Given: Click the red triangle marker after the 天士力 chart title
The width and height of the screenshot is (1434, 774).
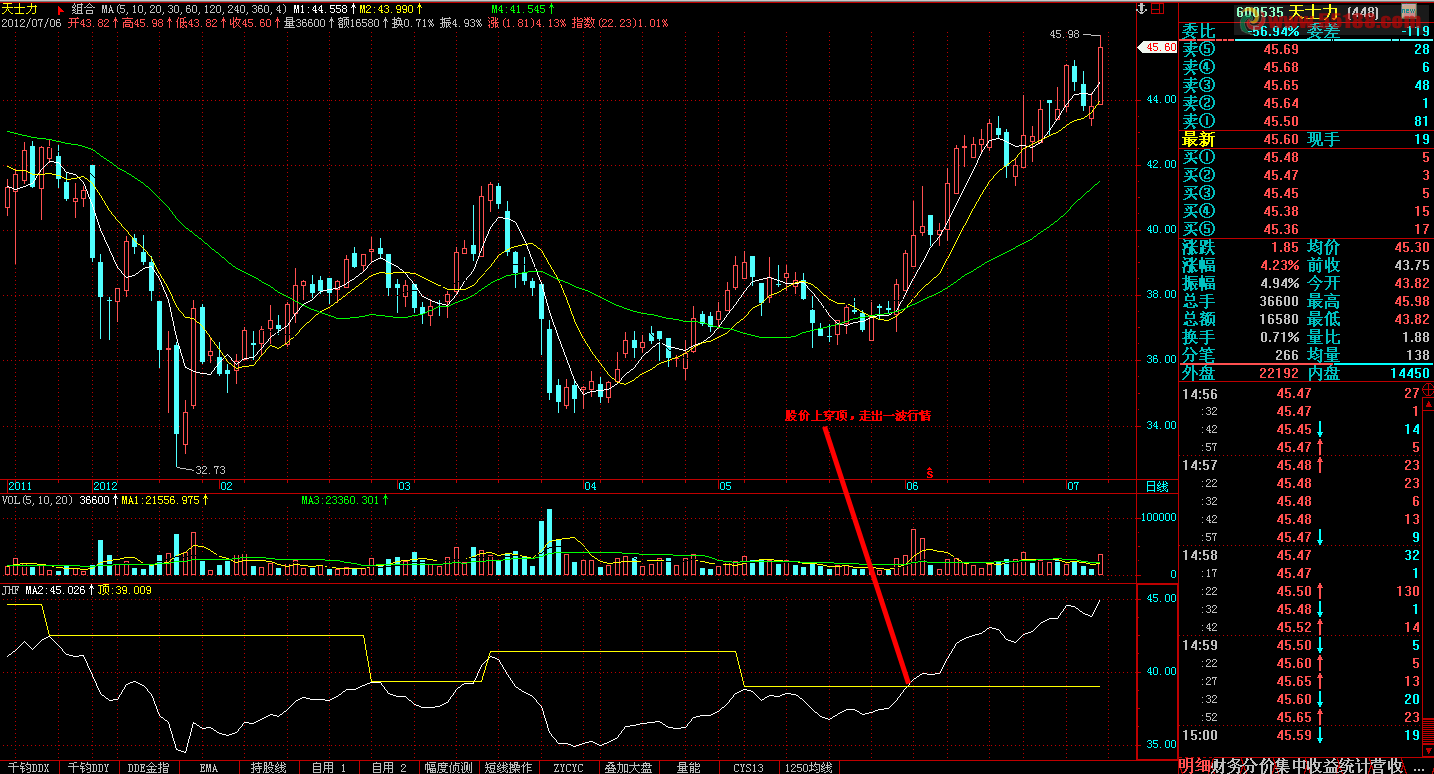Looking at the screenshot, I should pyautogui.click(x=59, y=8).
